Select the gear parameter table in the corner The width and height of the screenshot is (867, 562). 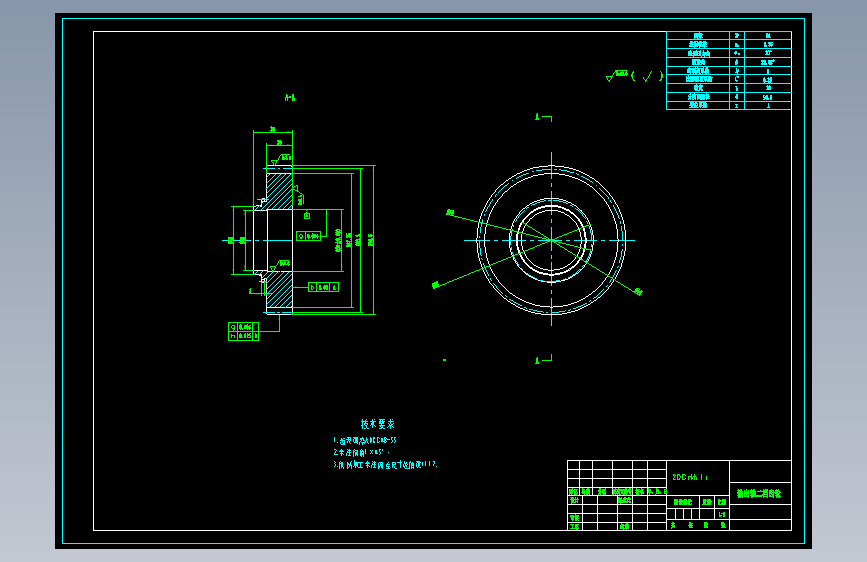point(729,70)
